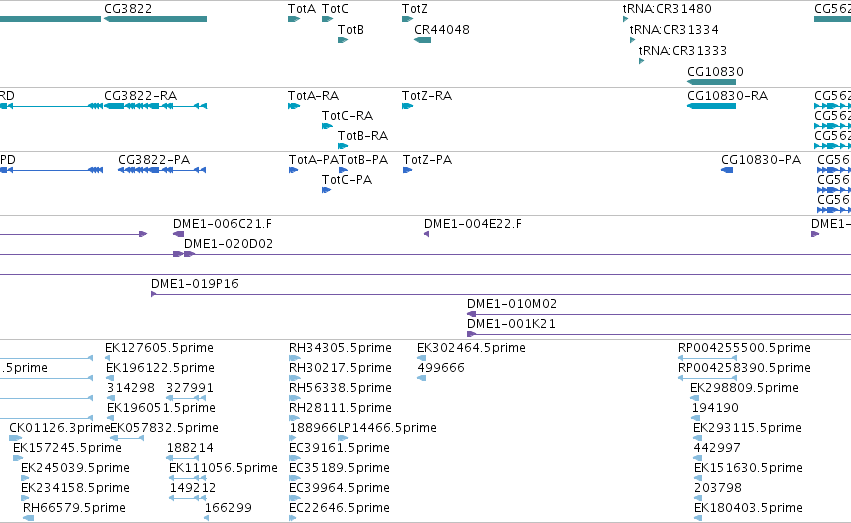Select the 149212 EST label
This screenshot has width=851, height=523.
pos(193,488)
